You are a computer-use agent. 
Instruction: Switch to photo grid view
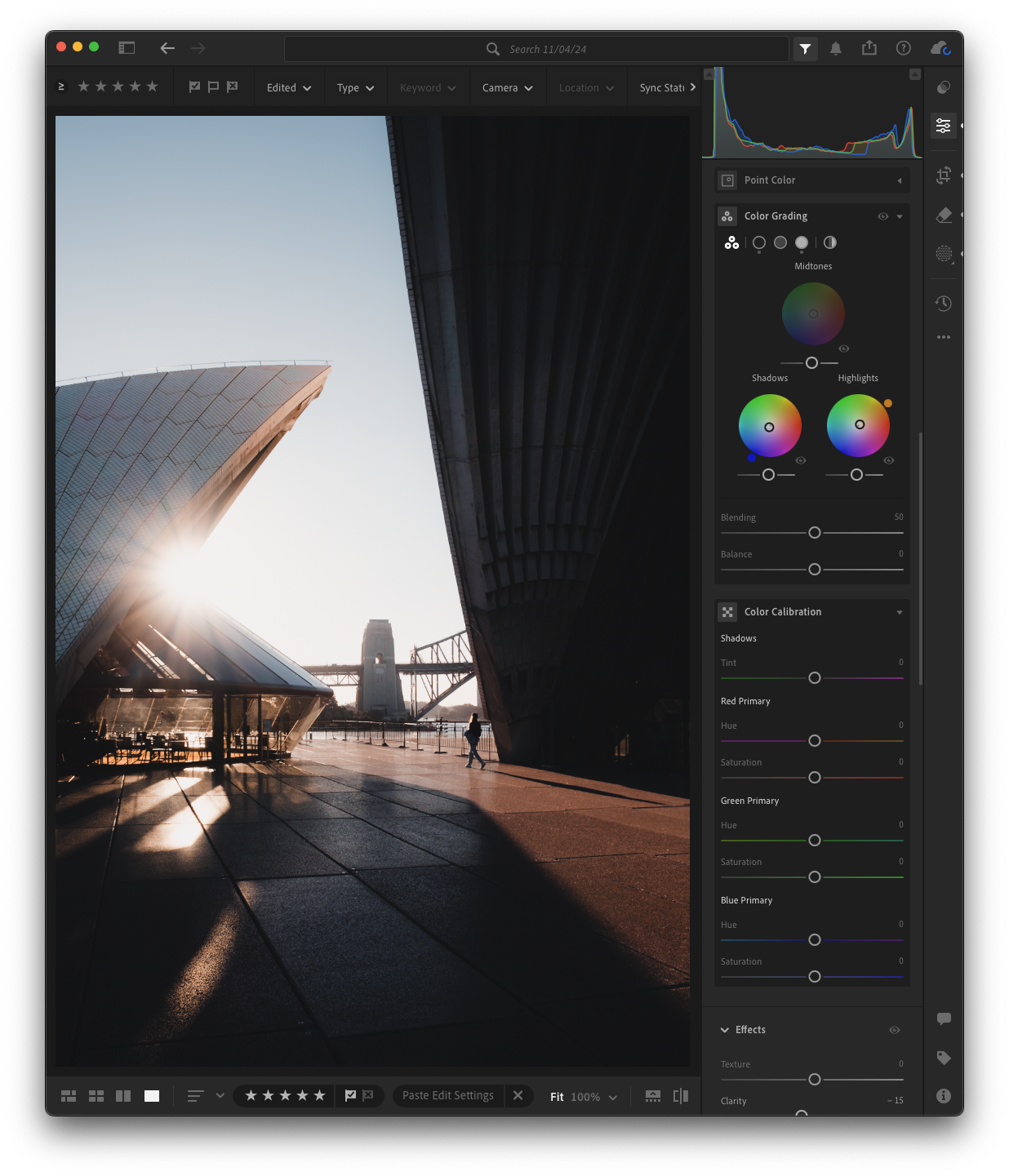tap(69, 1096)
